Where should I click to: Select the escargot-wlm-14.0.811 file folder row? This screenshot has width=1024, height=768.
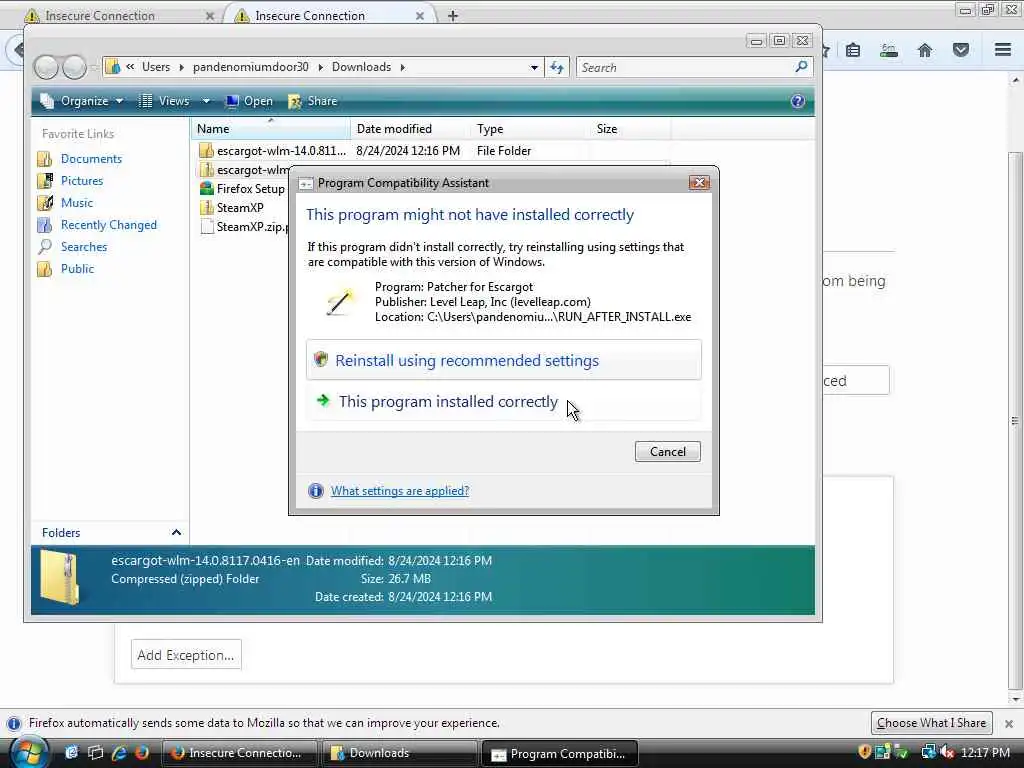431,151
